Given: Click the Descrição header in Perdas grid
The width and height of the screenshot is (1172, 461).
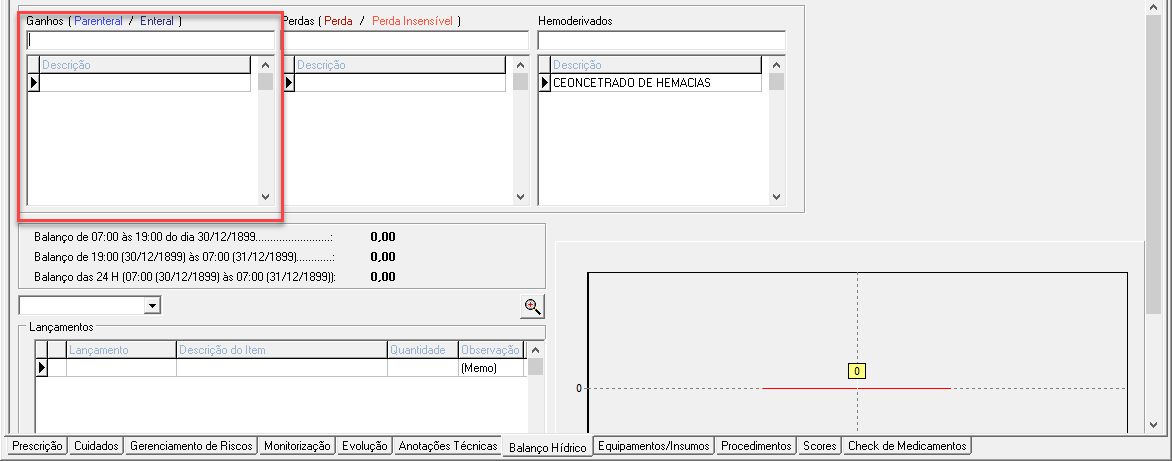Looking at the screenshot, I should pos(401,65).
